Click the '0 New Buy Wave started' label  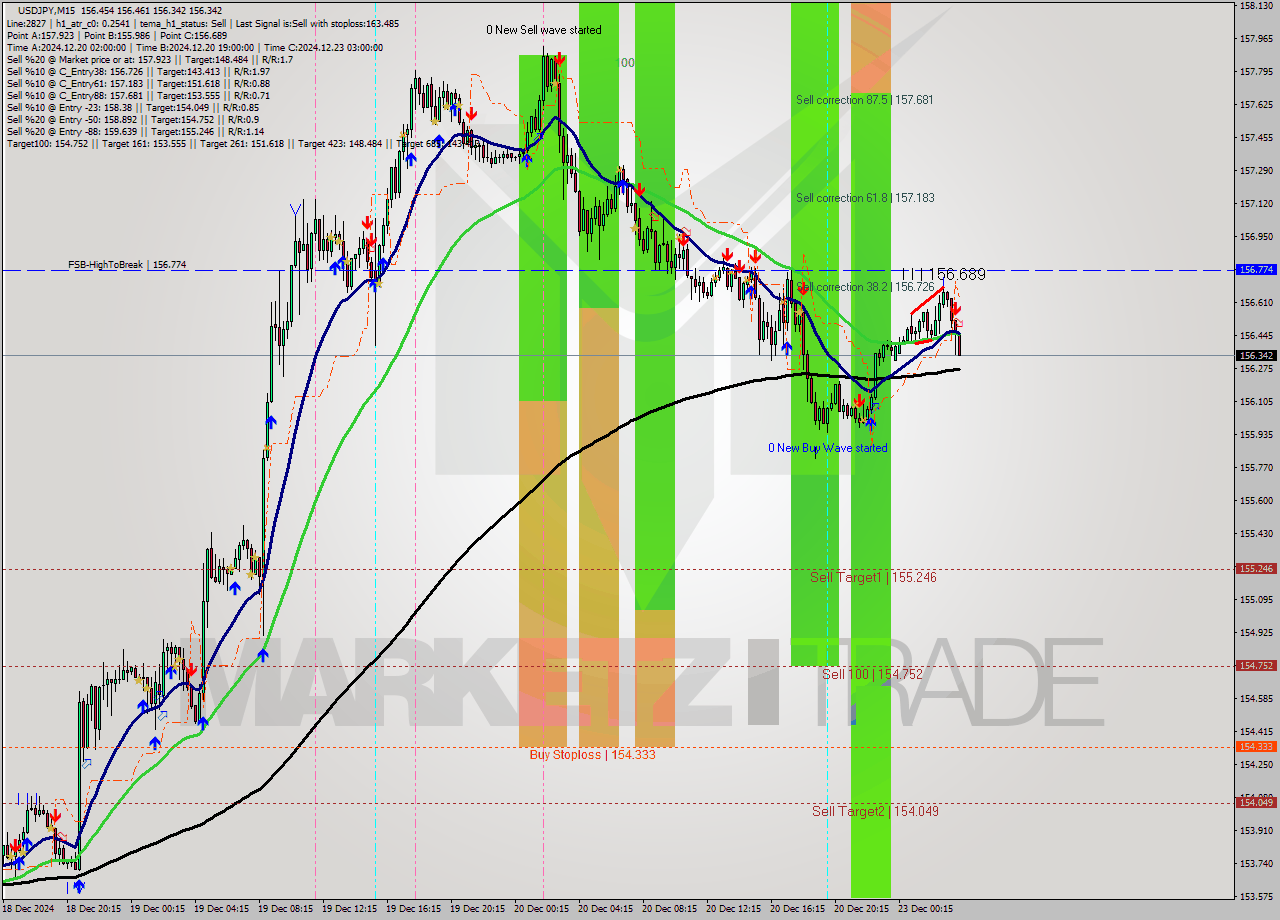827,448
